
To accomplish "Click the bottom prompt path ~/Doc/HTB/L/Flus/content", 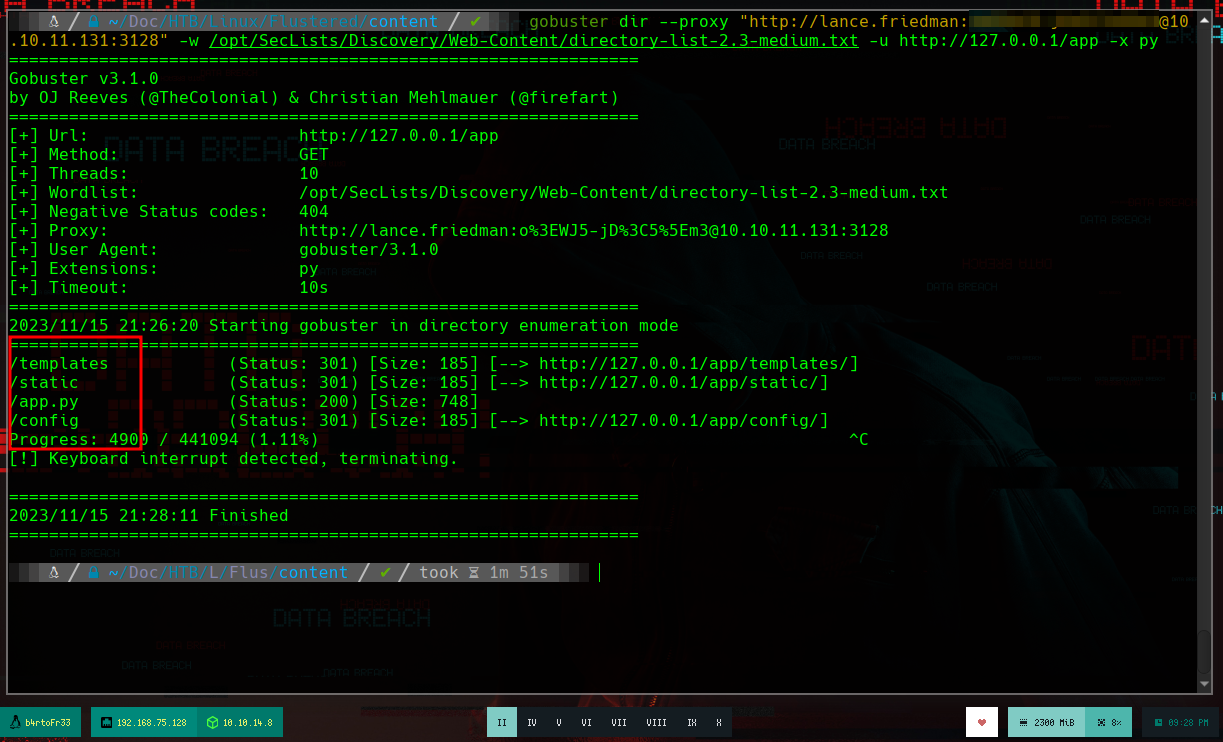I will click(x=228, y=573).
